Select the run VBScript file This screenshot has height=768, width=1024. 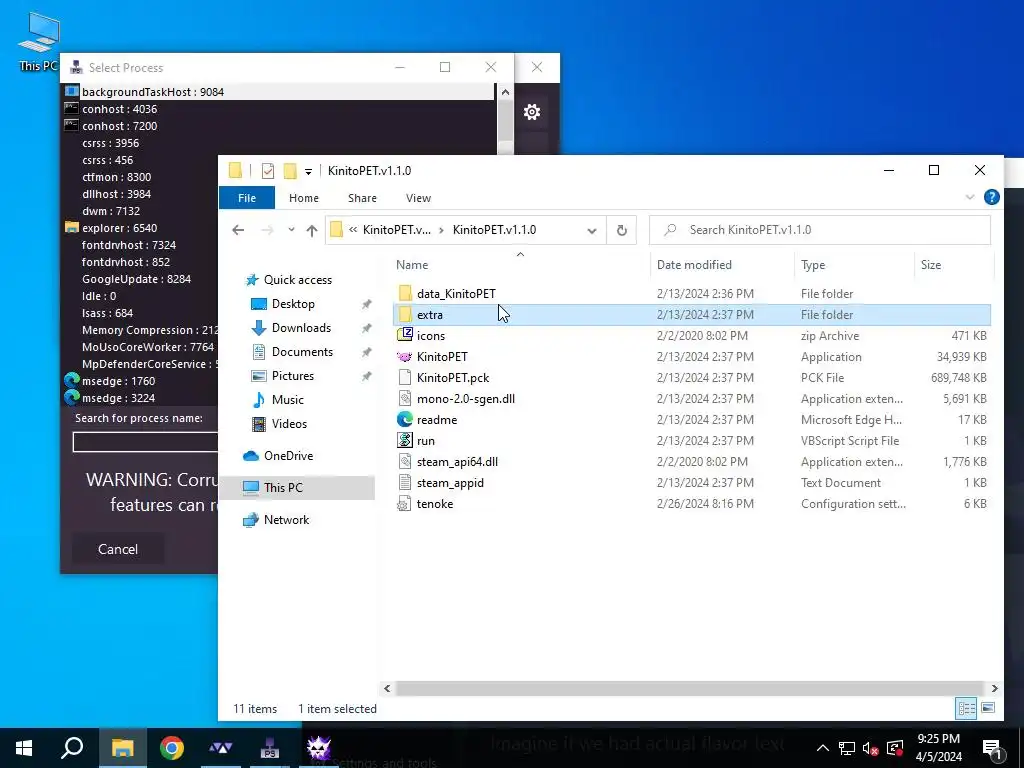pos(426,440)
